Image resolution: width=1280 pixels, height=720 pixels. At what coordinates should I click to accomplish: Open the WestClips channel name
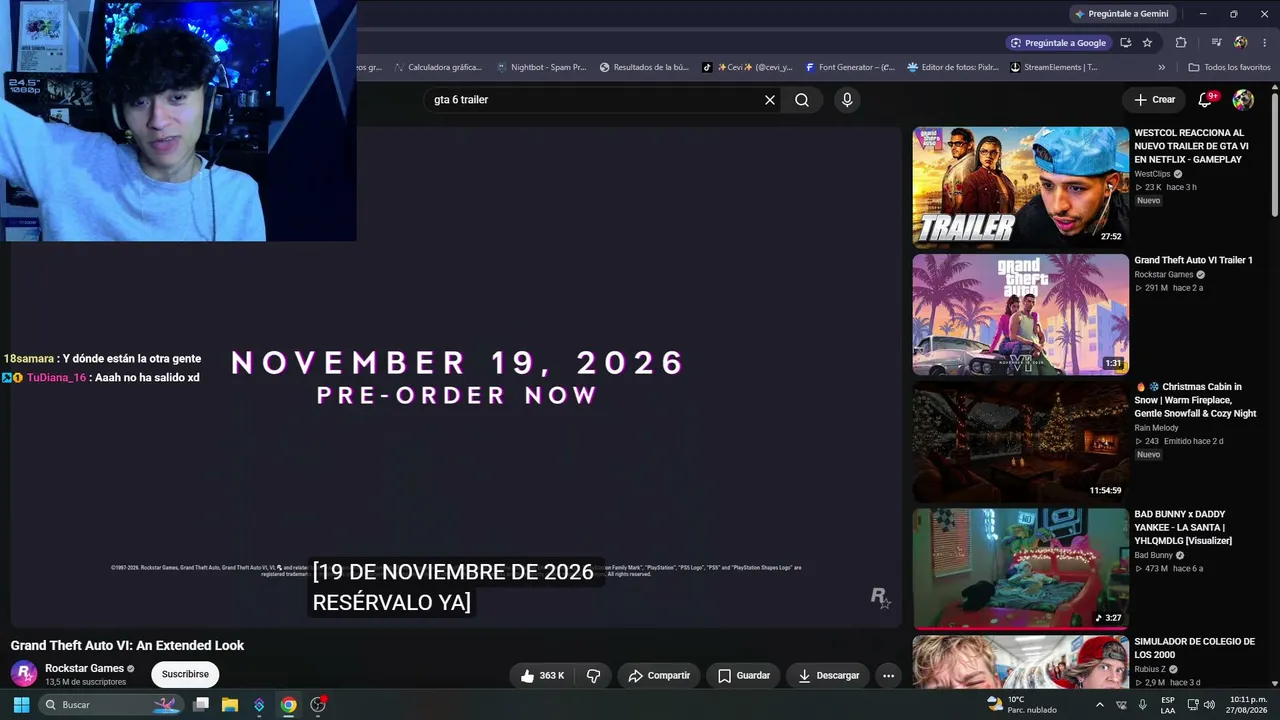(x=1152, y=174)
